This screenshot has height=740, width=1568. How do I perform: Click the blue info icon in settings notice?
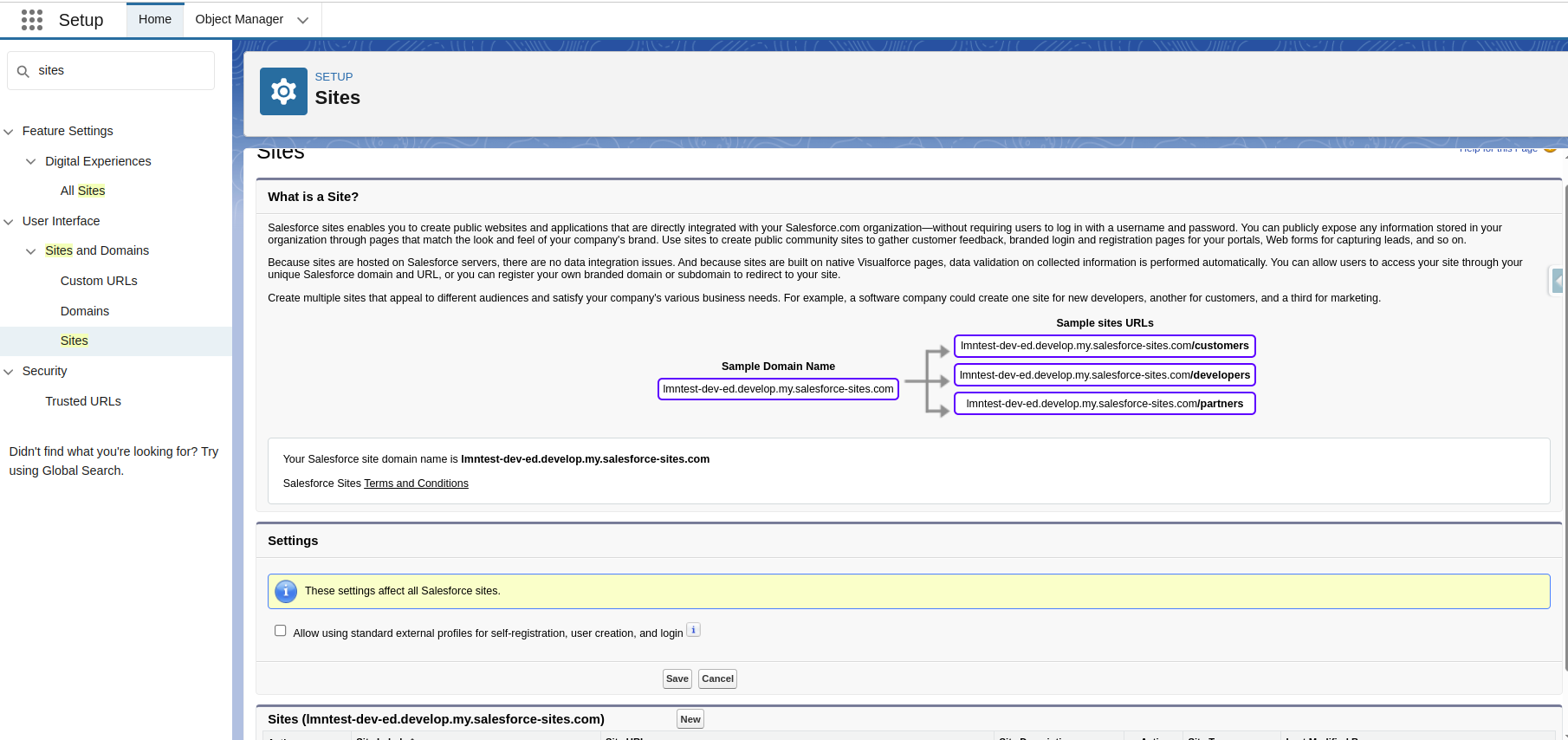point(286,591)
